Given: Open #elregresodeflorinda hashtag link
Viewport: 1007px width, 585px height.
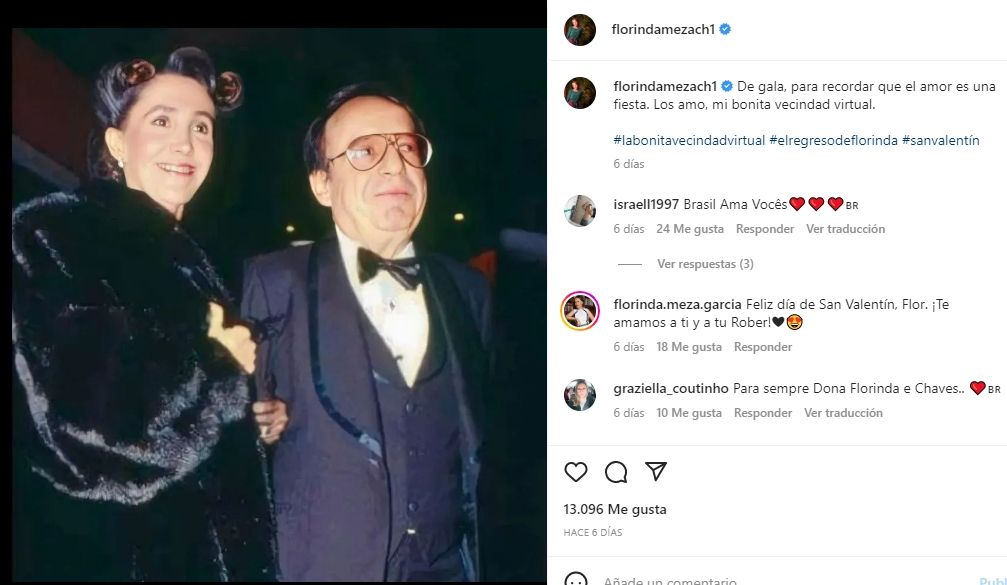Looking at the screenshot, I should pos(833,141).
